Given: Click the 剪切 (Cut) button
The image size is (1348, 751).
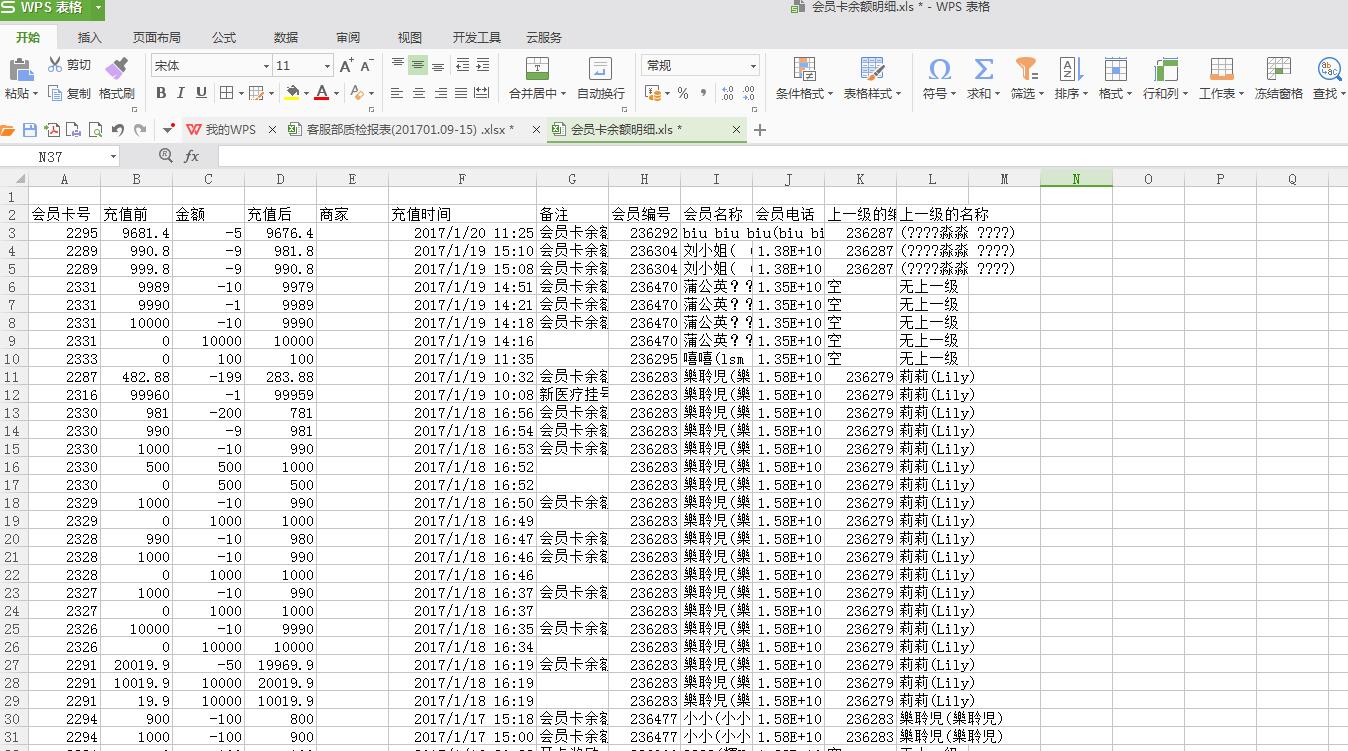Looking at the screenshot, I should (x=69, y=65).
